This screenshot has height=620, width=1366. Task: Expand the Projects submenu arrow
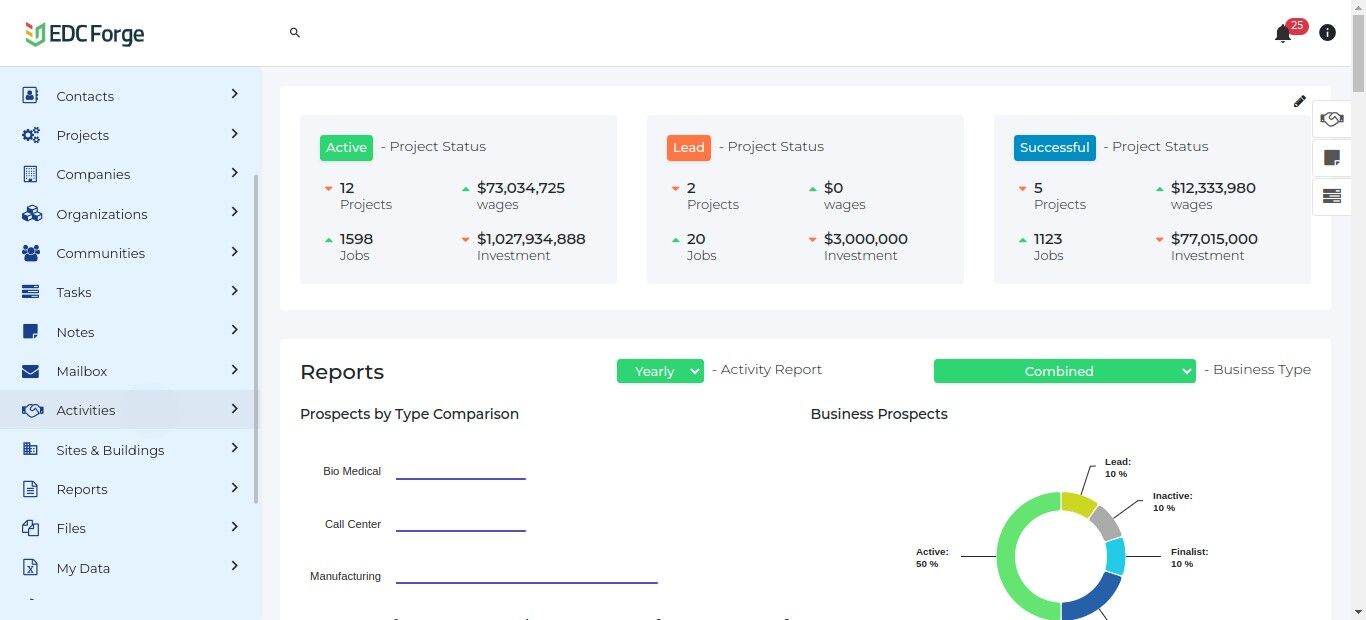[x=234, y=134]
